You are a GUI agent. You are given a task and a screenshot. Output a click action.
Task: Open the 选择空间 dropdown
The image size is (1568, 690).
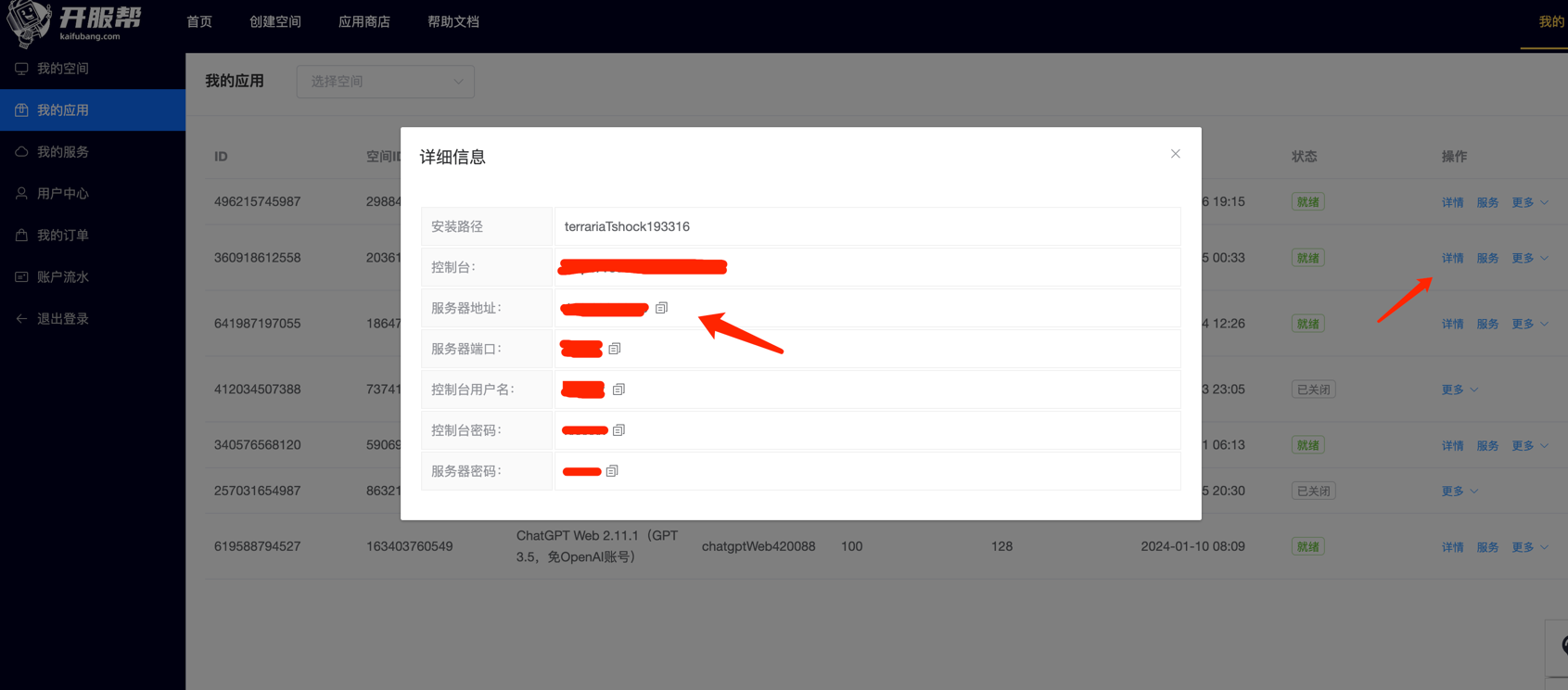click(386, 82)
